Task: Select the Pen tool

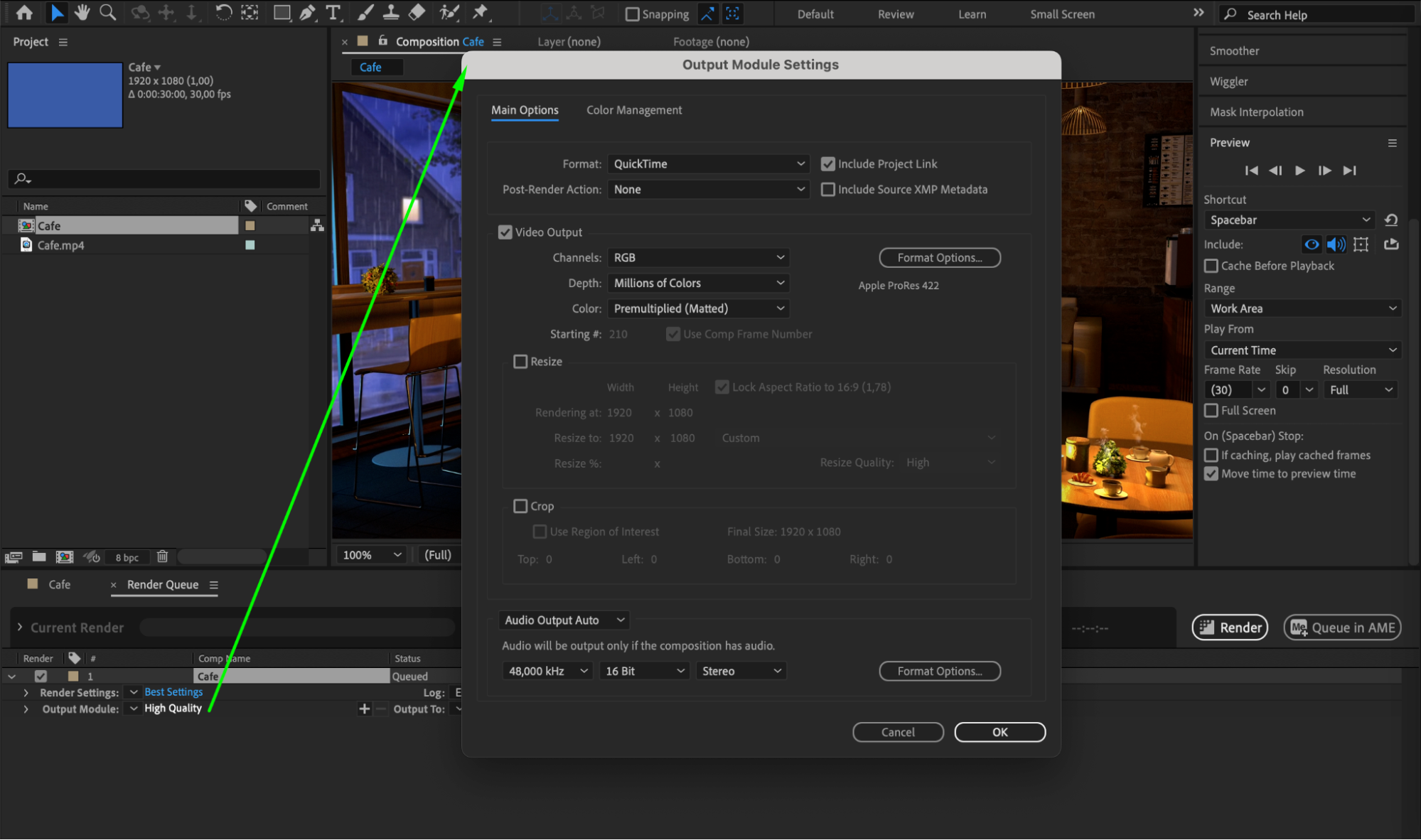Action: [307, 12]
